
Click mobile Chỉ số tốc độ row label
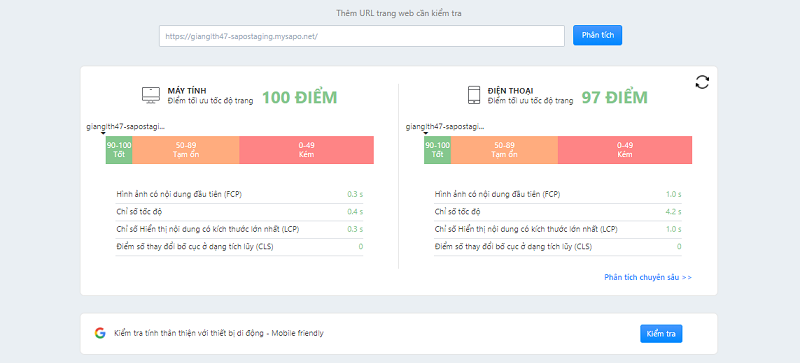457,212
